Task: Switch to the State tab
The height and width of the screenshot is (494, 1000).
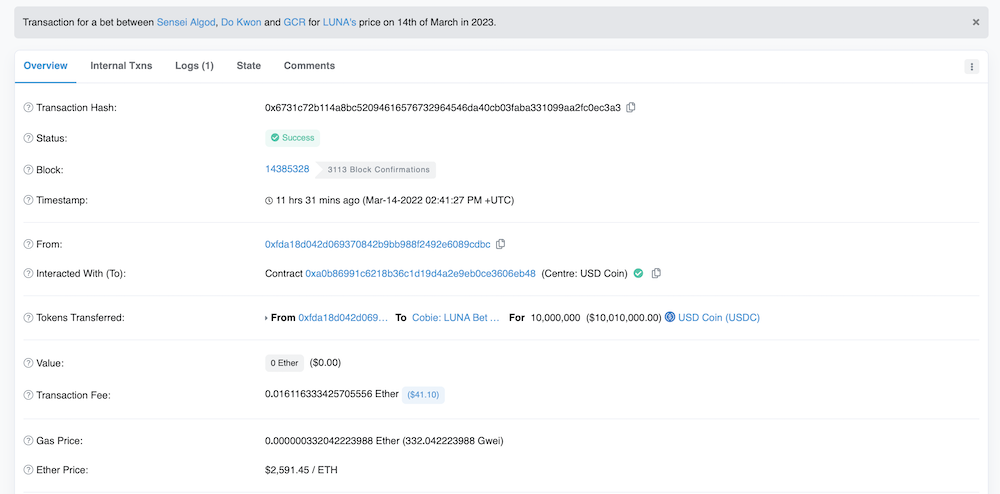Action: click(x=249, y=66)
